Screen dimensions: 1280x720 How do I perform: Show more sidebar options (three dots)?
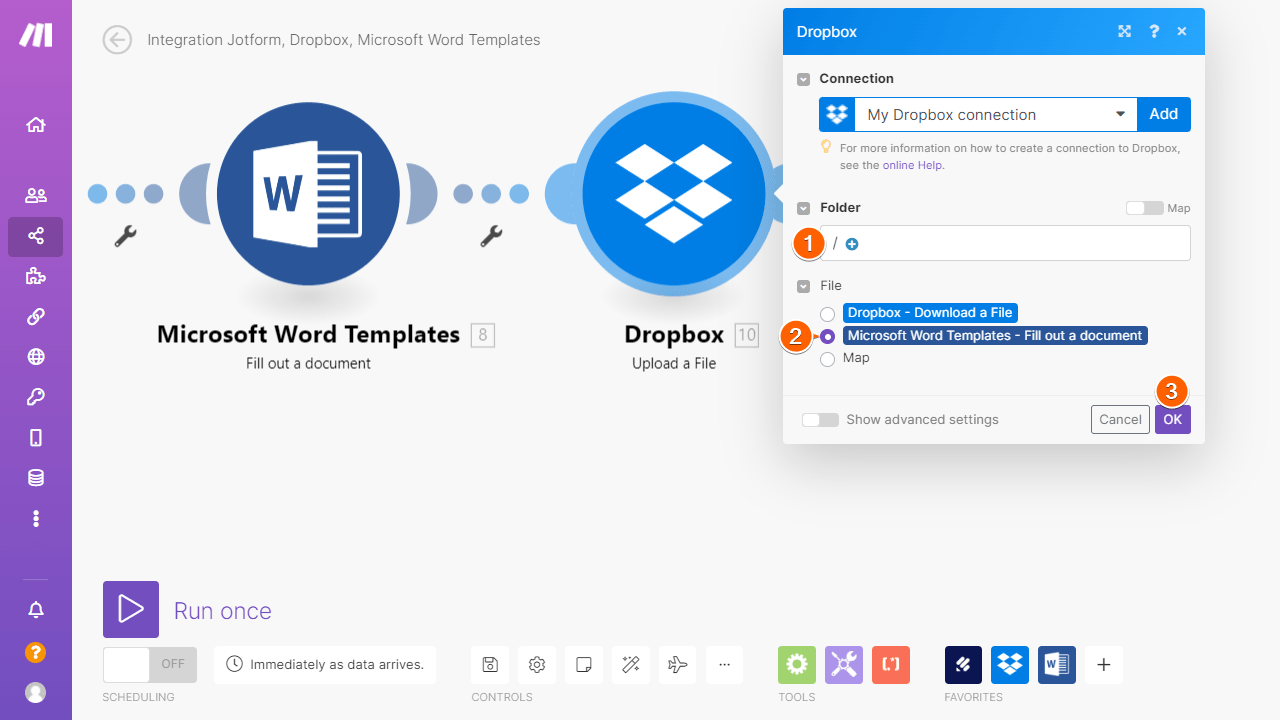(x=36, y=518)
